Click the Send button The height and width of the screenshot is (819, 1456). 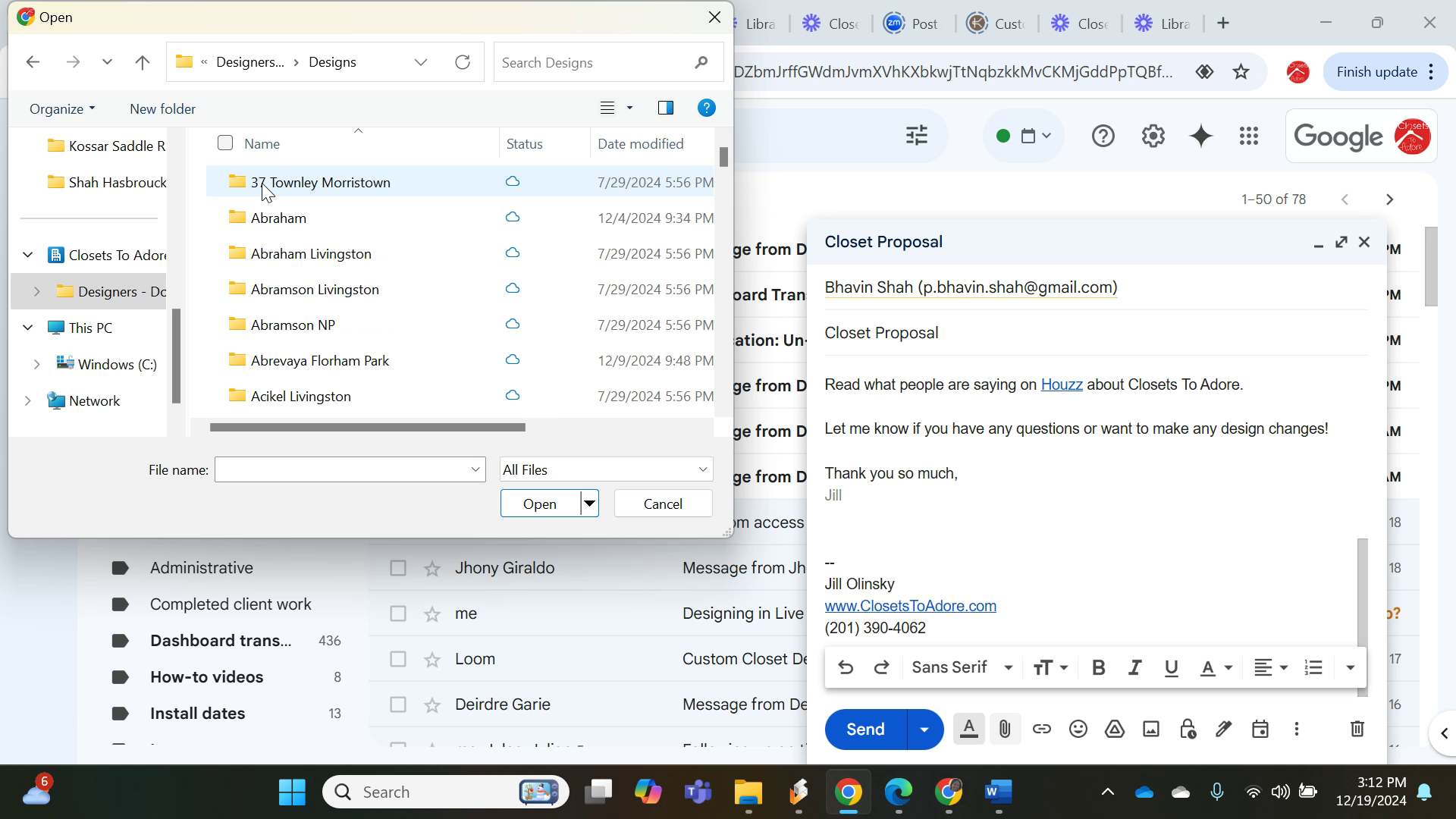(865, 730)
